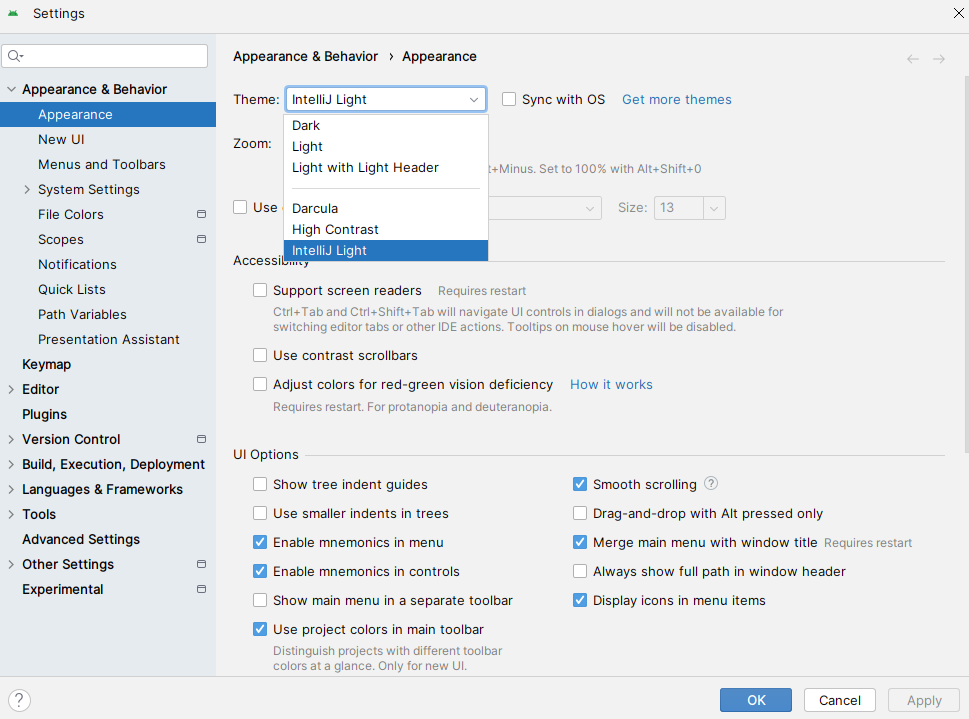Expand System Settings node

pyautogui.click(x=27, y=189)
